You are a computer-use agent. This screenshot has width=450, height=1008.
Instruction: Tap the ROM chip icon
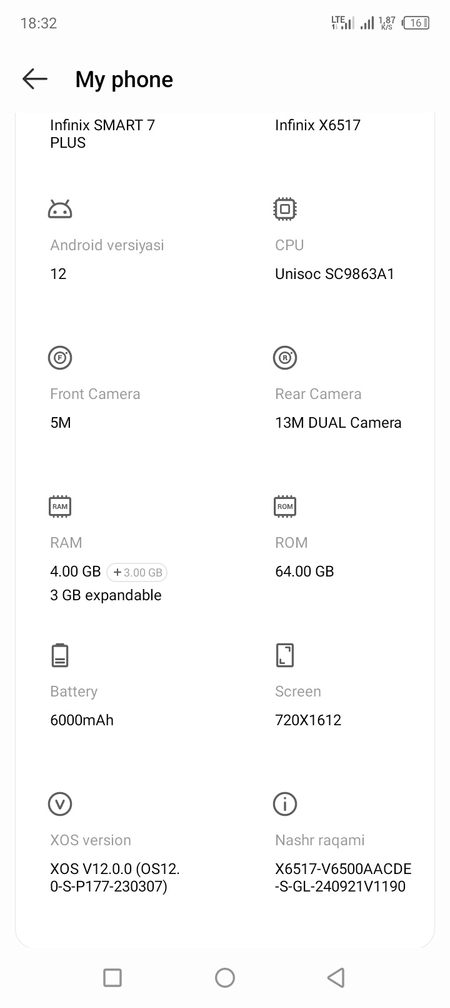tap(285, 507)
